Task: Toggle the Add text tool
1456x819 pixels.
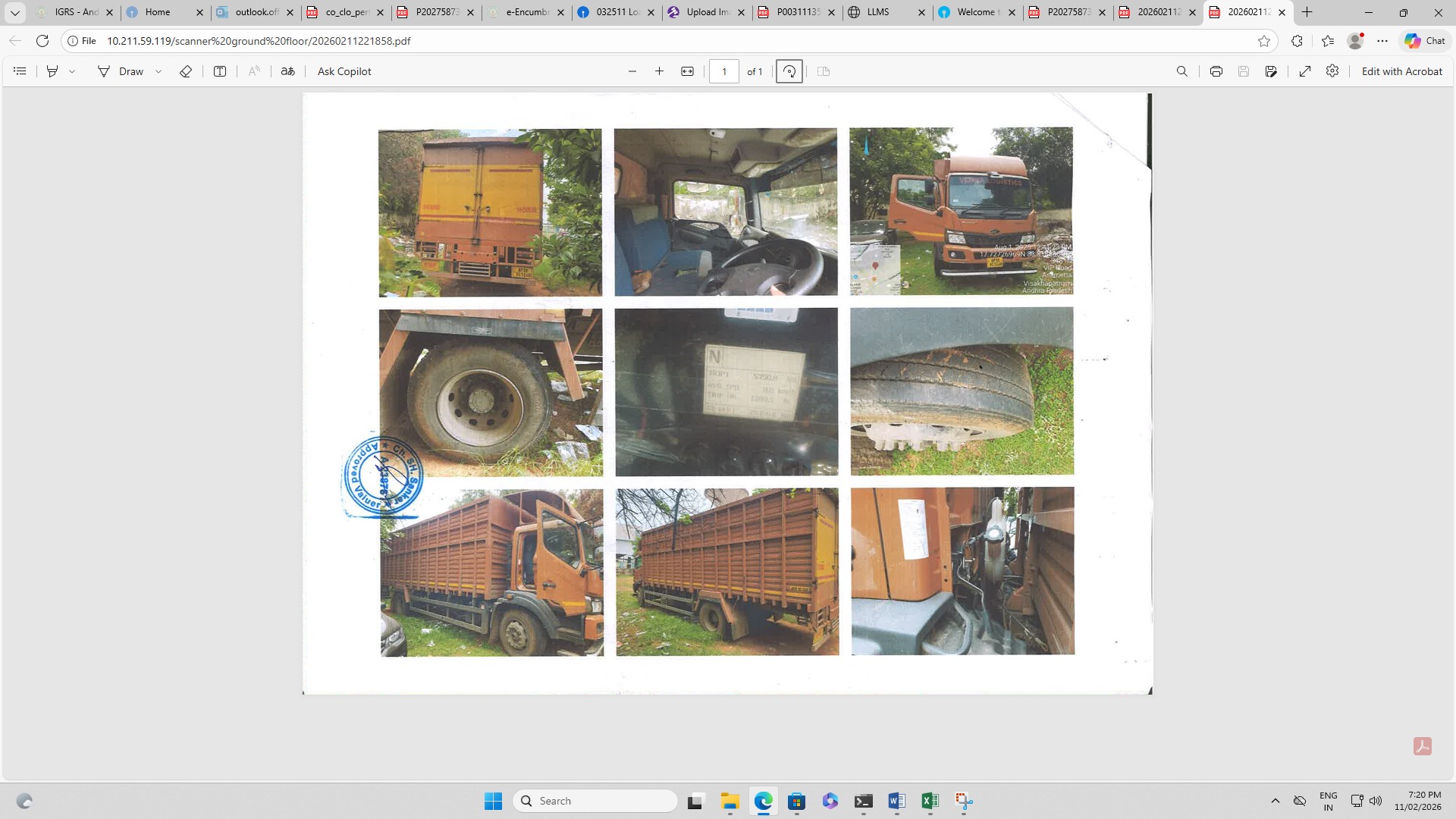Action: [220, 71]
